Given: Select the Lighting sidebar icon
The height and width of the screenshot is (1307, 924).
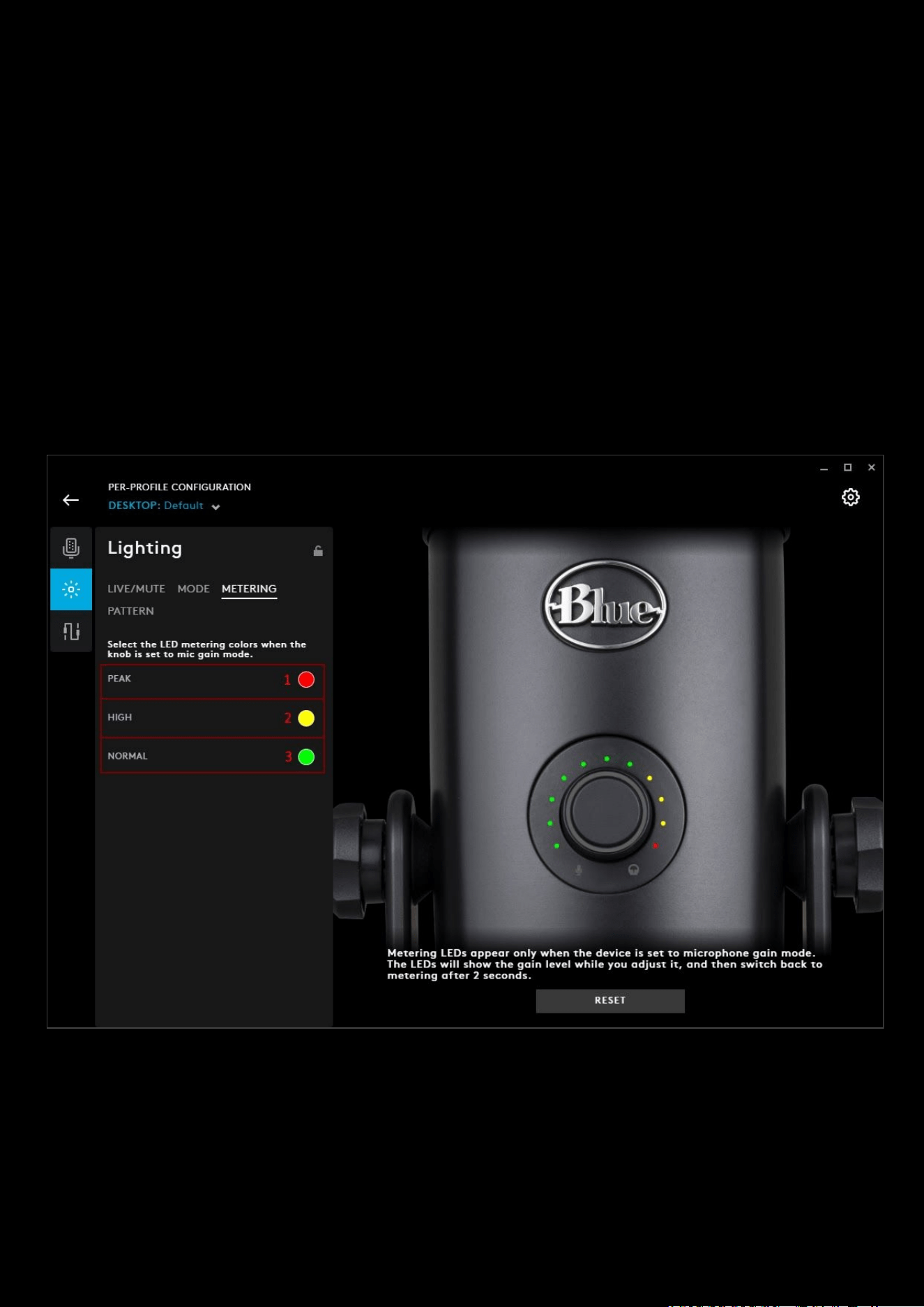Looking at the screenshot, I should coord(71,589).
